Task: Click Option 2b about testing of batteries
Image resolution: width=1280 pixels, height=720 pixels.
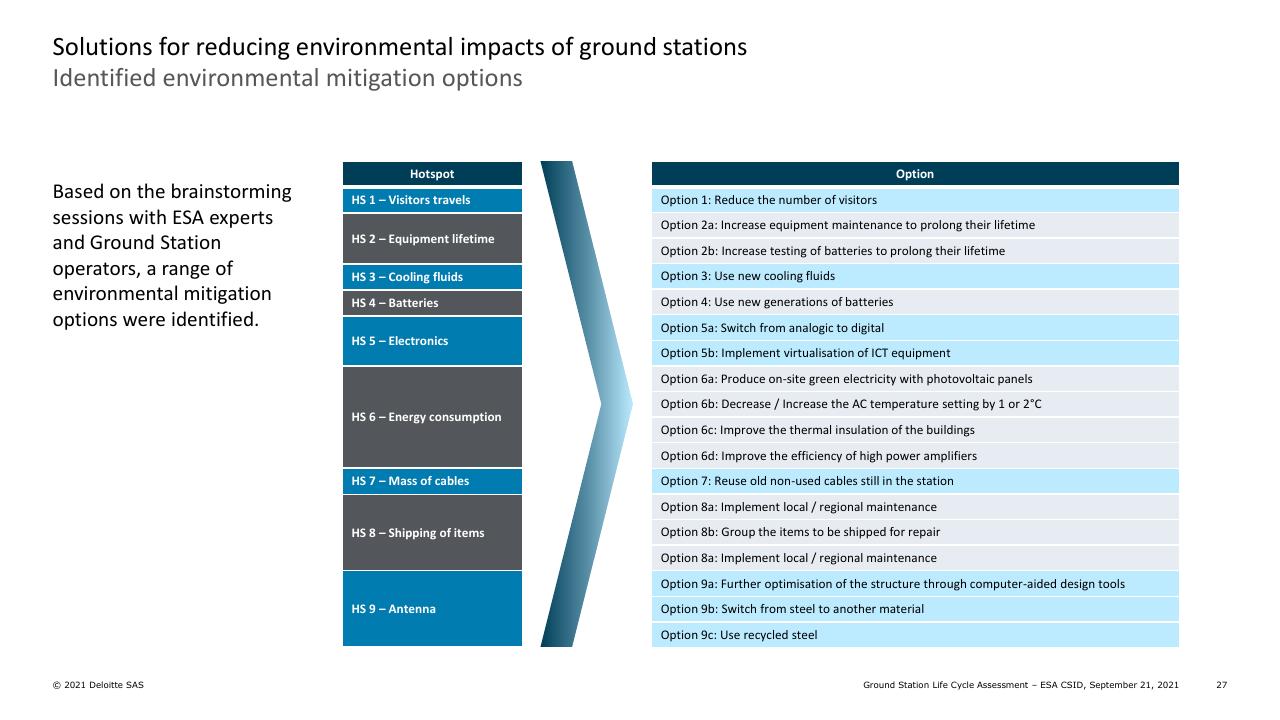Action: pos(915,251)
